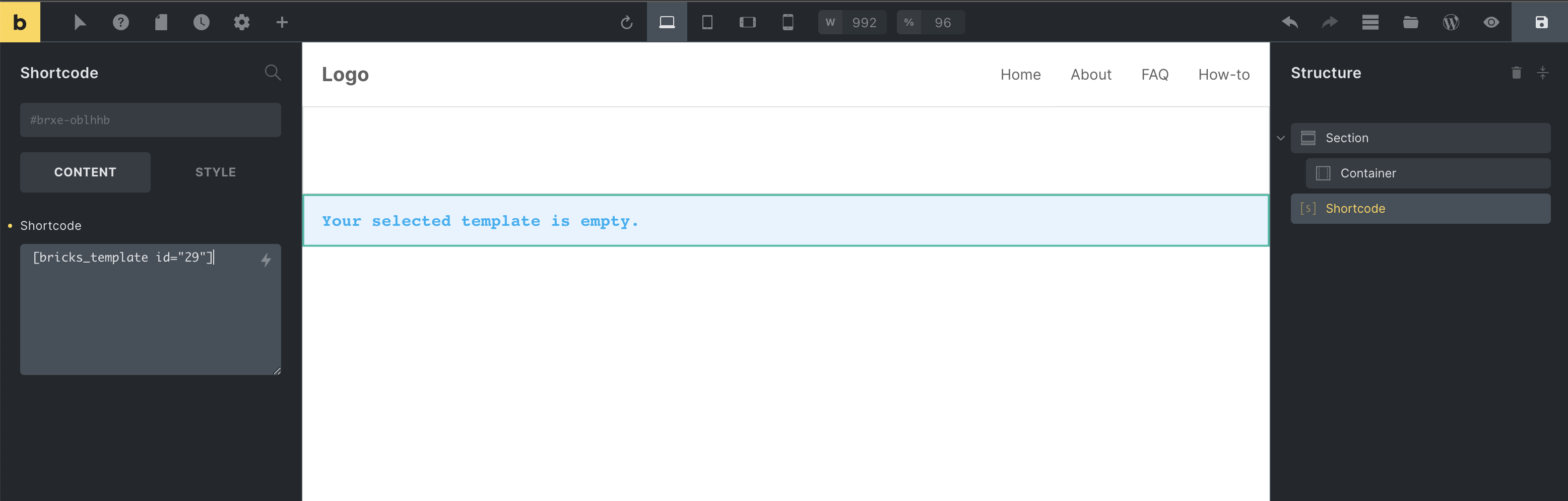Image resolution: width=1568 pixels, height=501 pixels.
Task: Click the collapse all structure icon
Action: (x=1542, y=73)
